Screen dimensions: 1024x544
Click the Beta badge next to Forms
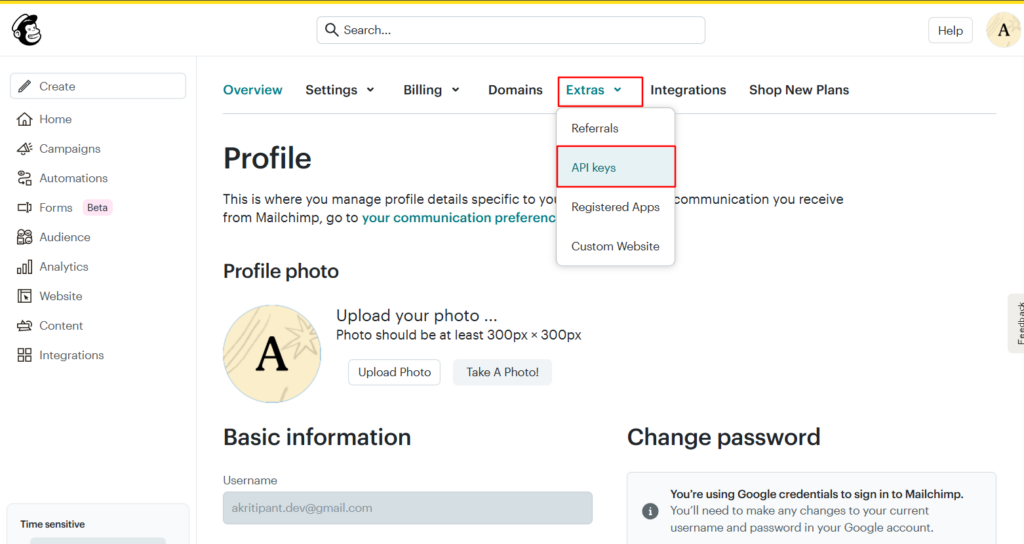pos(97,208)
